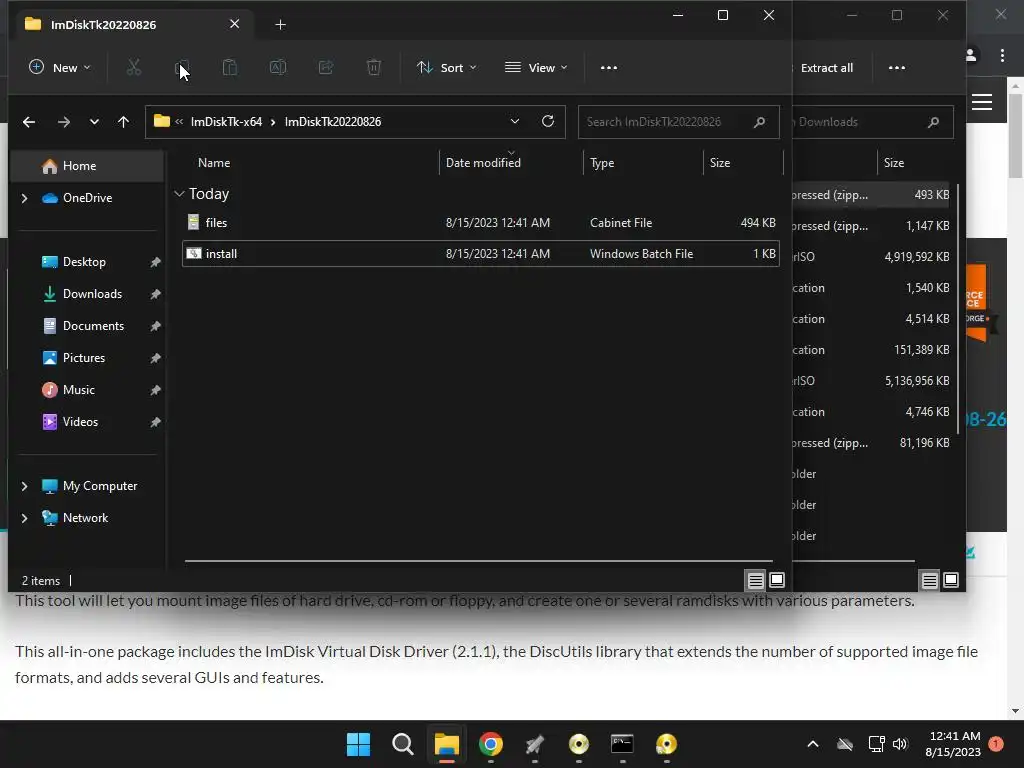The image size is (1024, 768).
Task: Open Chrome from the taskbar
Action: pyautogui.click(x=490, y=744)
